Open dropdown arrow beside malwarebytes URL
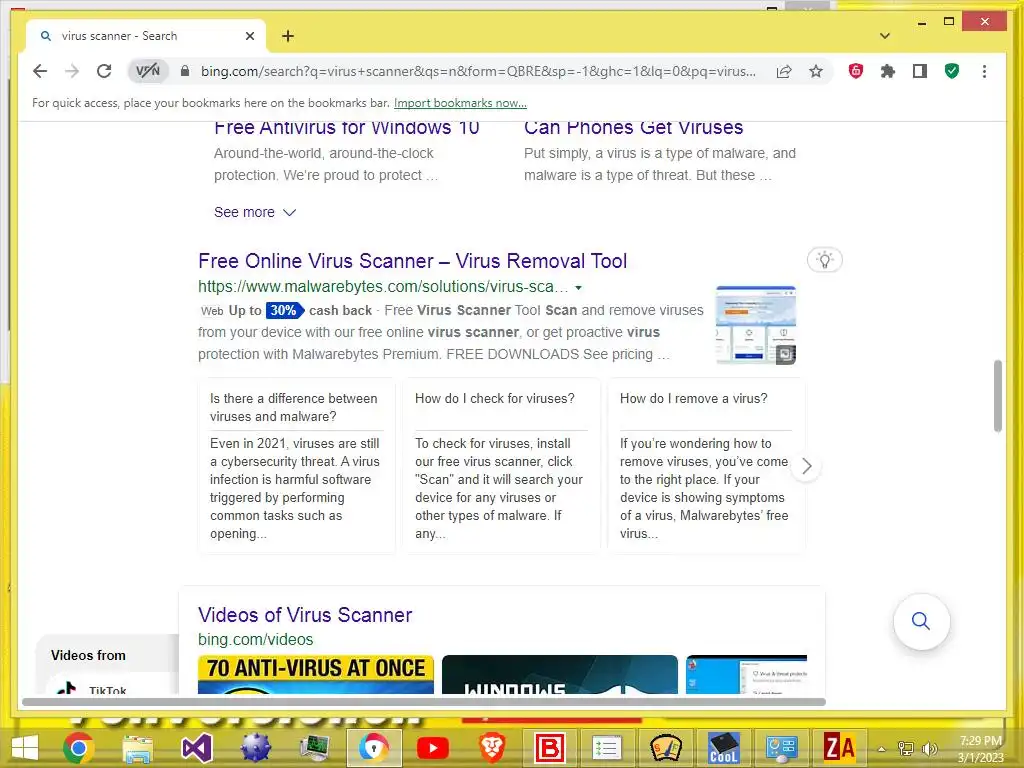 tap(578, 287)
